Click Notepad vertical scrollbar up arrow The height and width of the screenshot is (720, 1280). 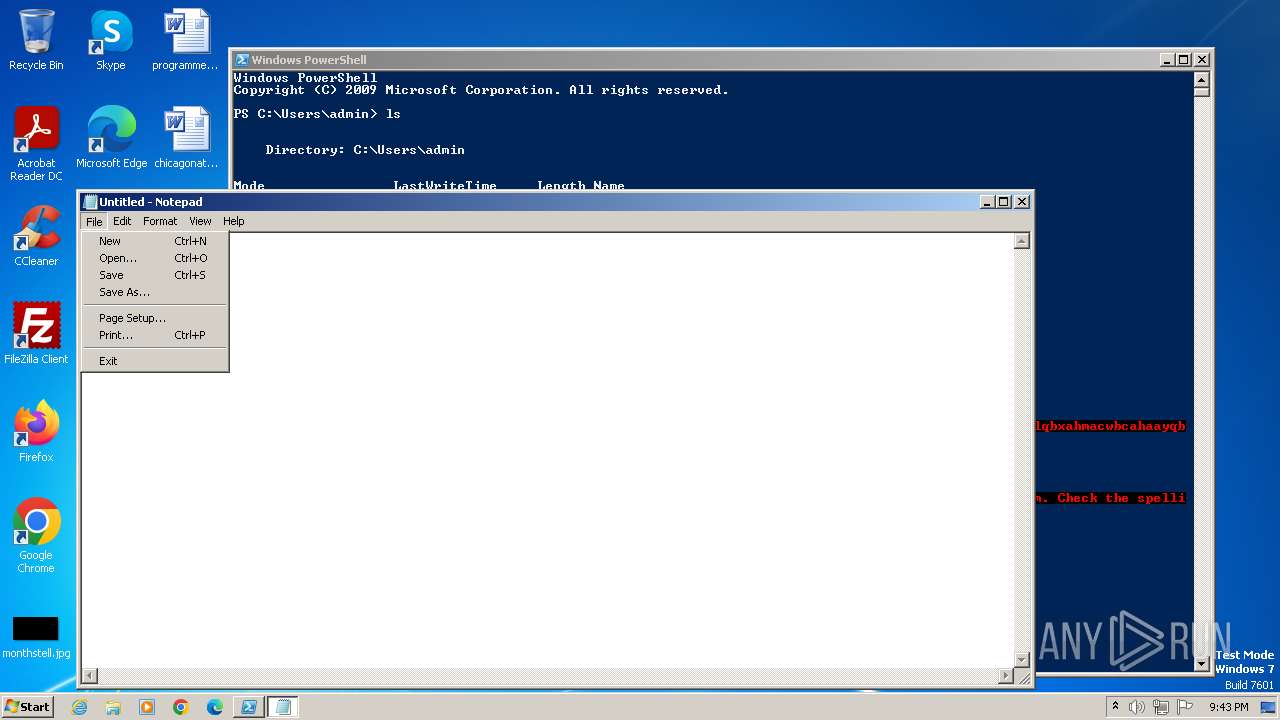pyautogui.click(x=1022, y=241)
